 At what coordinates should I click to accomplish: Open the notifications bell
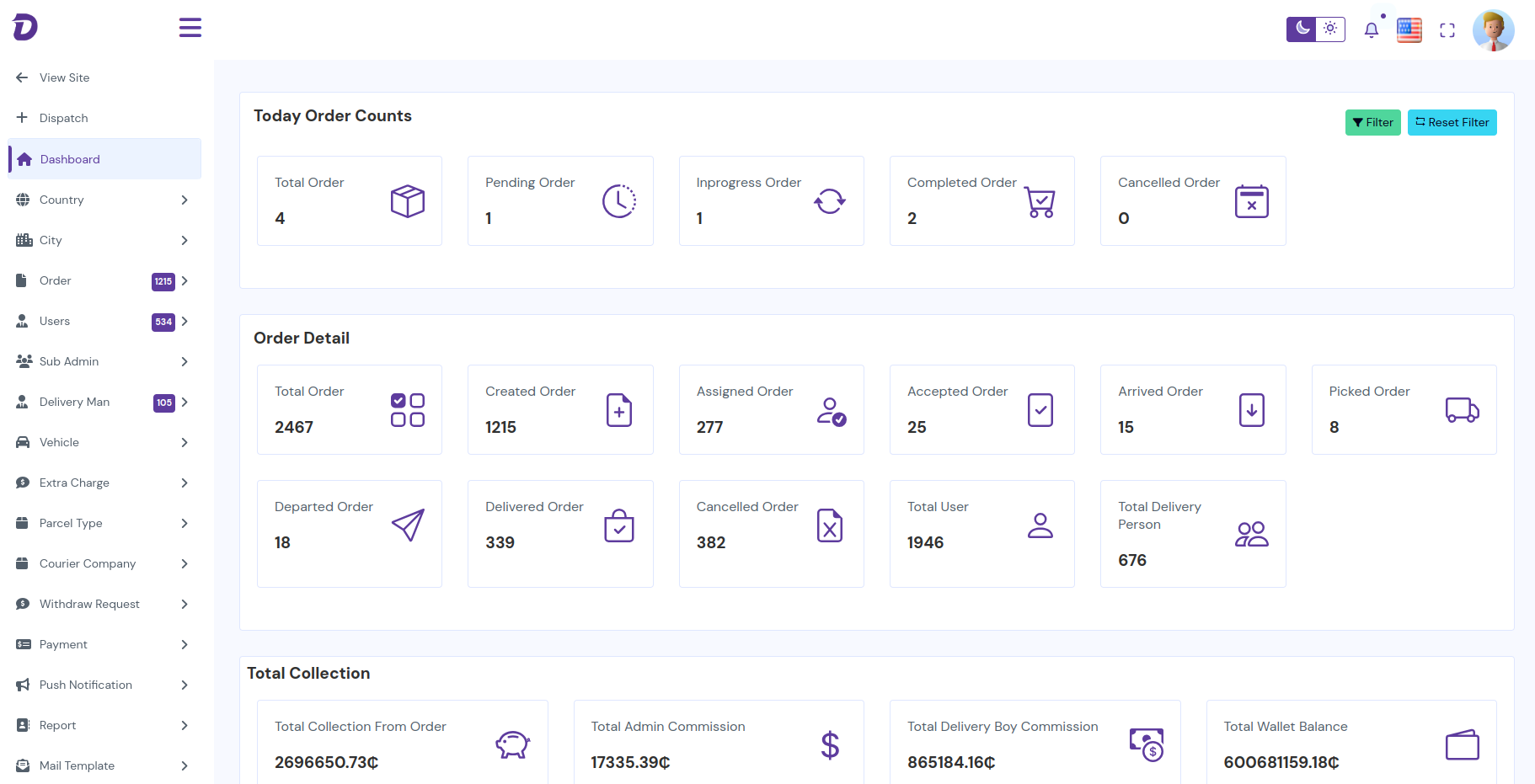[x=1372, y=30]
